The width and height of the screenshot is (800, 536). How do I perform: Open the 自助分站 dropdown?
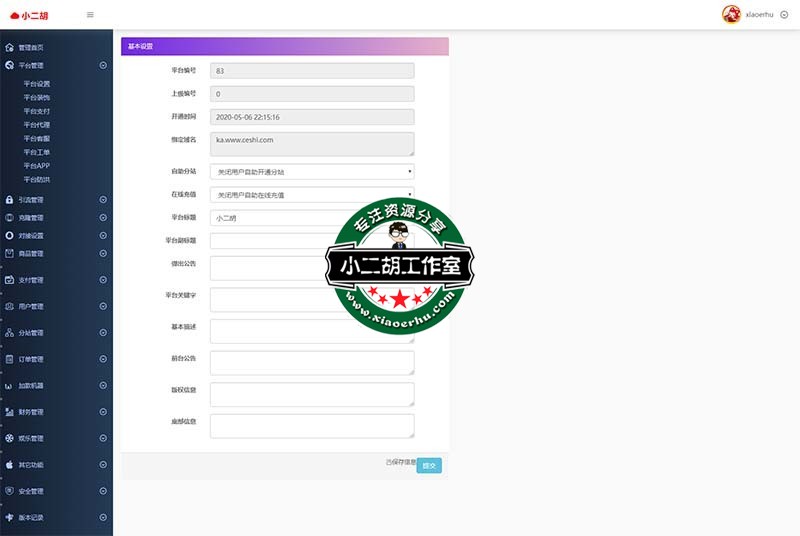tap(312, 172)
